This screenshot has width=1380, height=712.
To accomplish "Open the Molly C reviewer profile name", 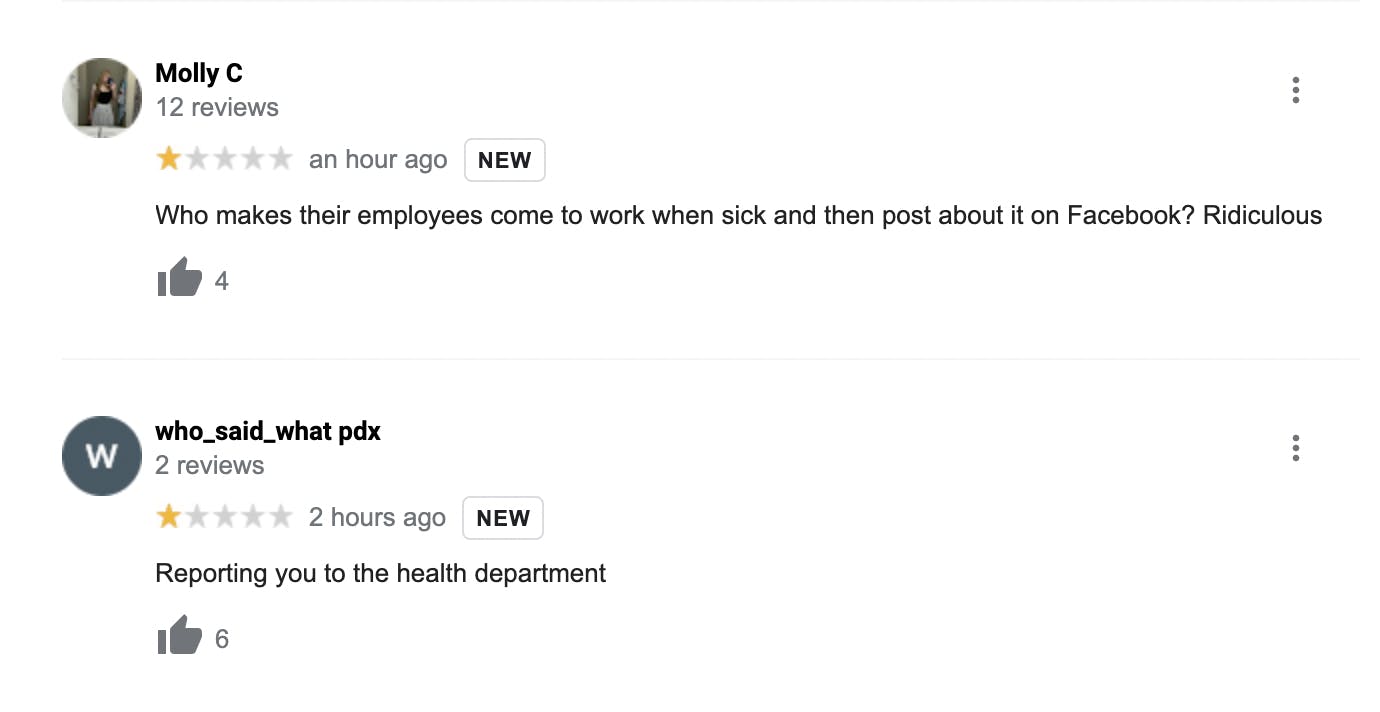I will pyautogui.click(x=199, y=73).
